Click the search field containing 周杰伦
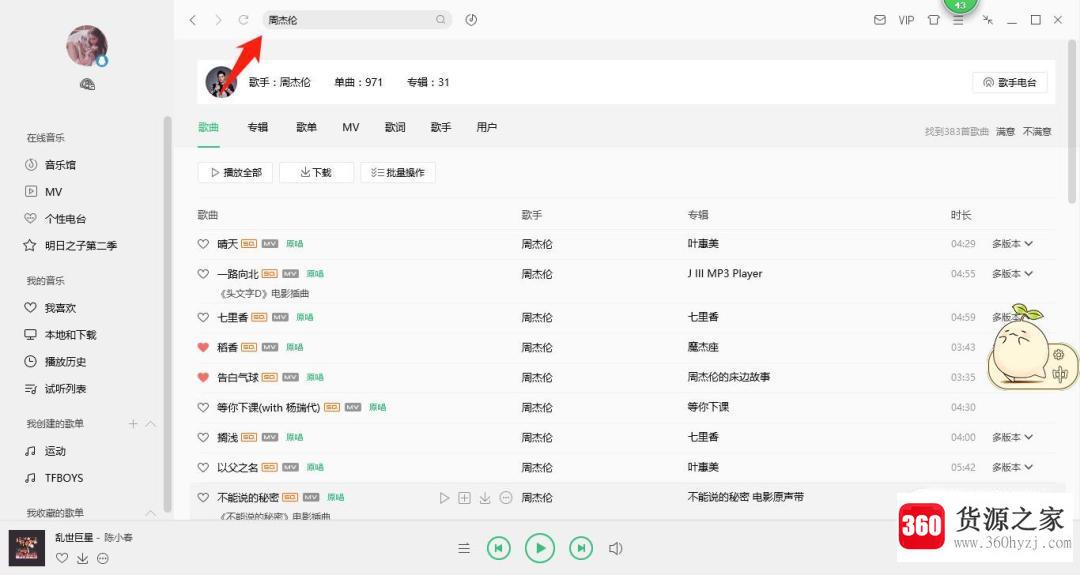1080x575 pixels. pos(357,20)
